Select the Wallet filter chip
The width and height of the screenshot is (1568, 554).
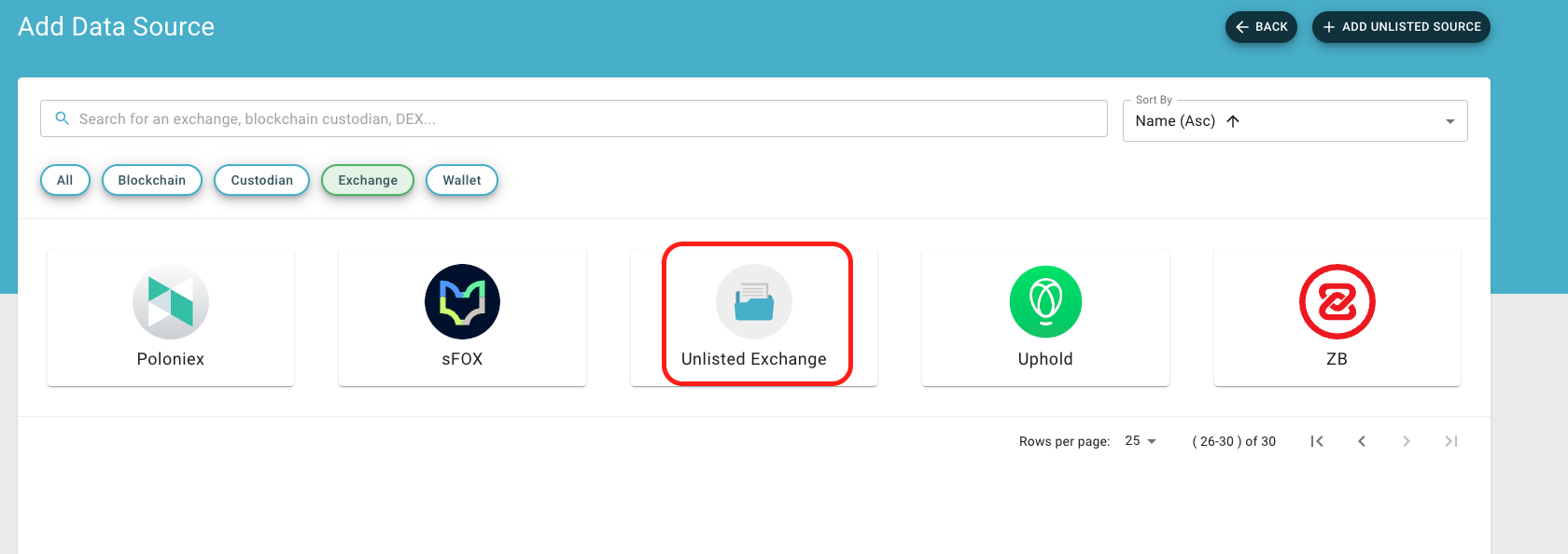(x=462, y=180)
